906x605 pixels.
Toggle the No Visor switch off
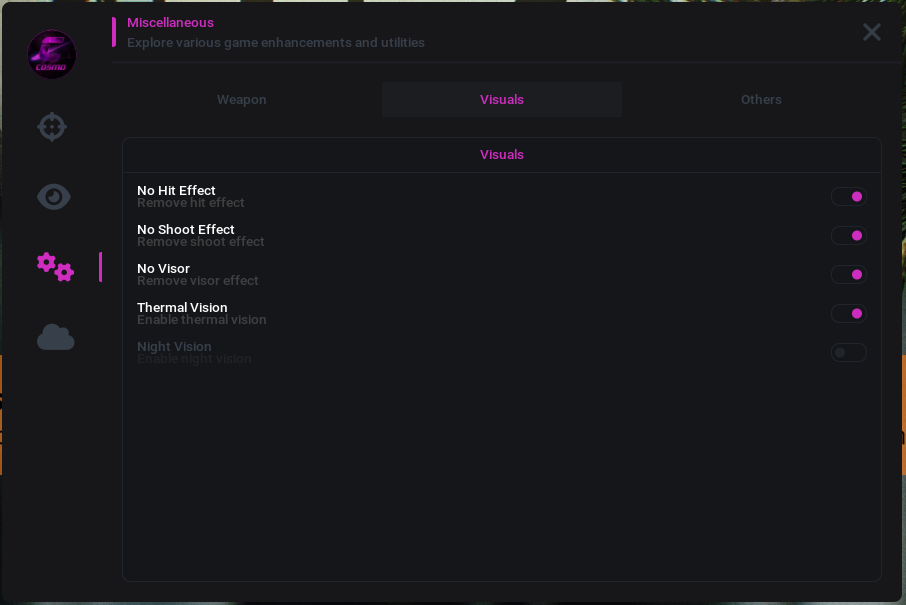849,274
